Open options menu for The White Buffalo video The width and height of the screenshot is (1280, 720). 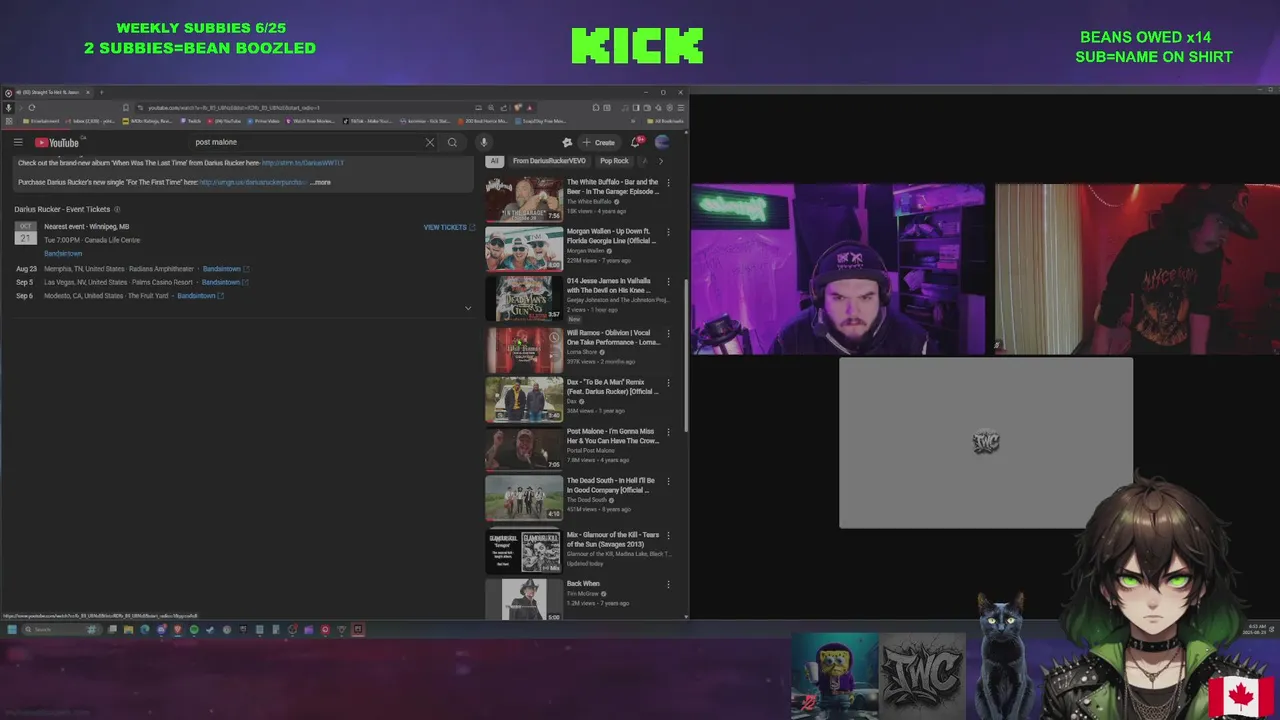pos(669,183)
